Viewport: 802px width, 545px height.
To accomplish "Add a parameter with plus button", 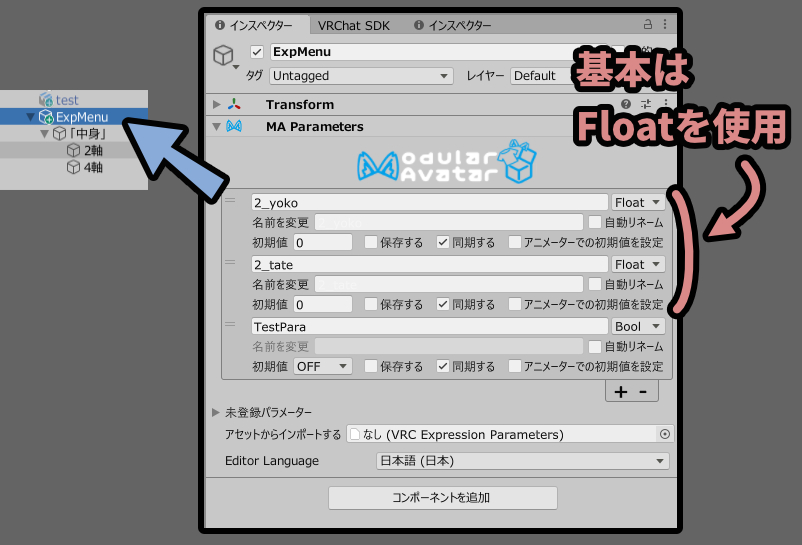I will coord(621,392).
